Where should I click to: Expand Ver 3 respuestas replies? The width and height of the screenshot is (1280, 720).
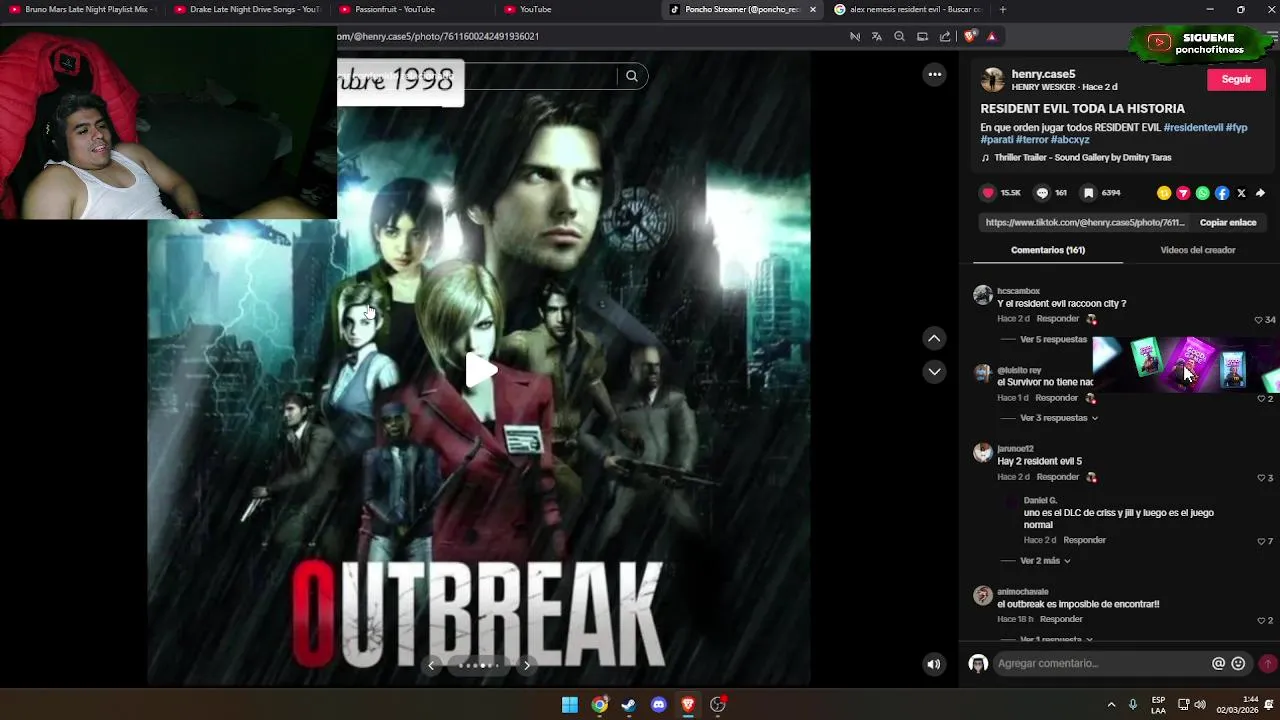coord(1059,418)
